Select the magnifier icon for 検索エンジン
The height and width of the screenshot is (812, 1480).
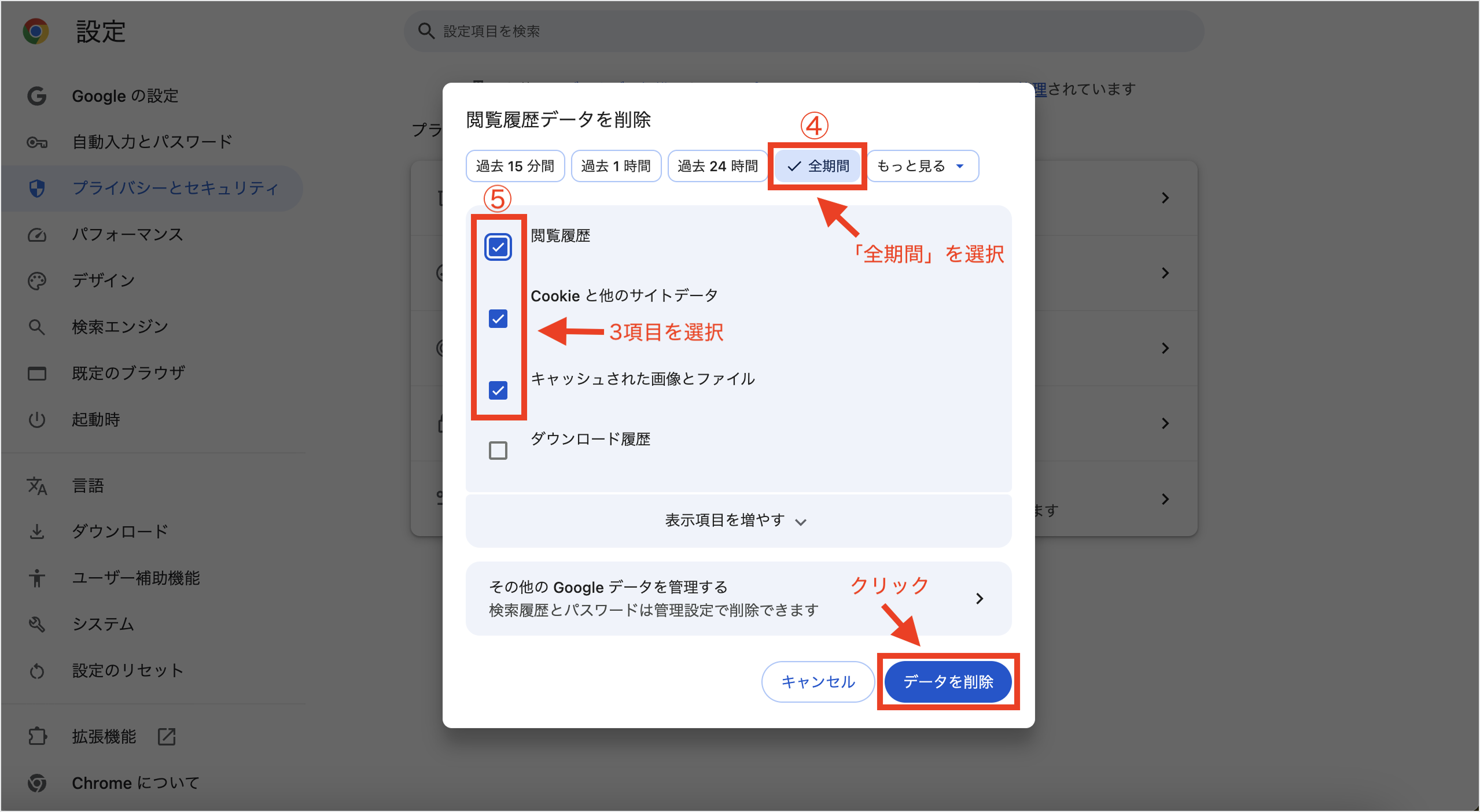(x=37, y=326)
